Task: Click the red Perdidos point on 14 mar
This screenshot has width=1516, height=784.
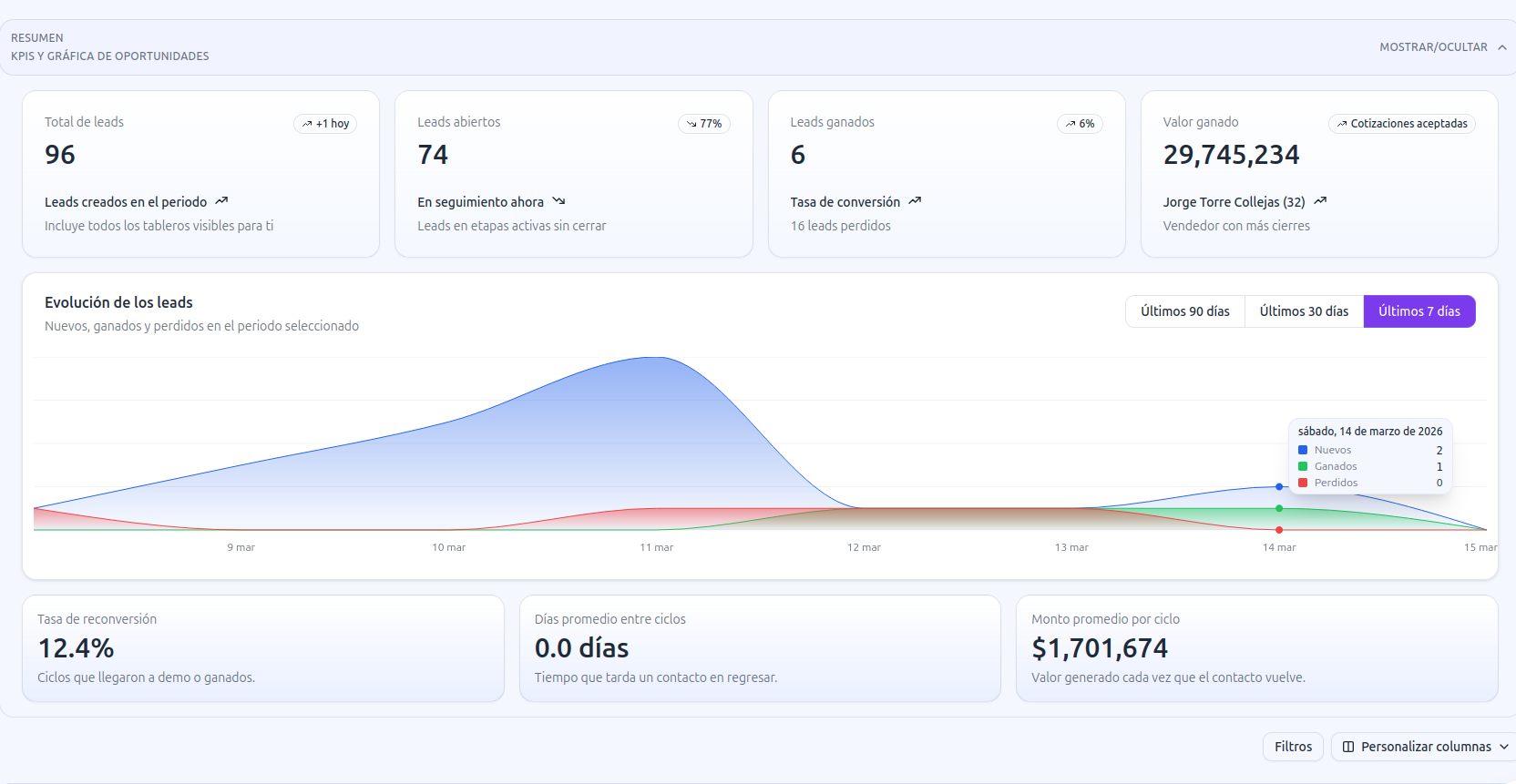Action: point(1279,529)
